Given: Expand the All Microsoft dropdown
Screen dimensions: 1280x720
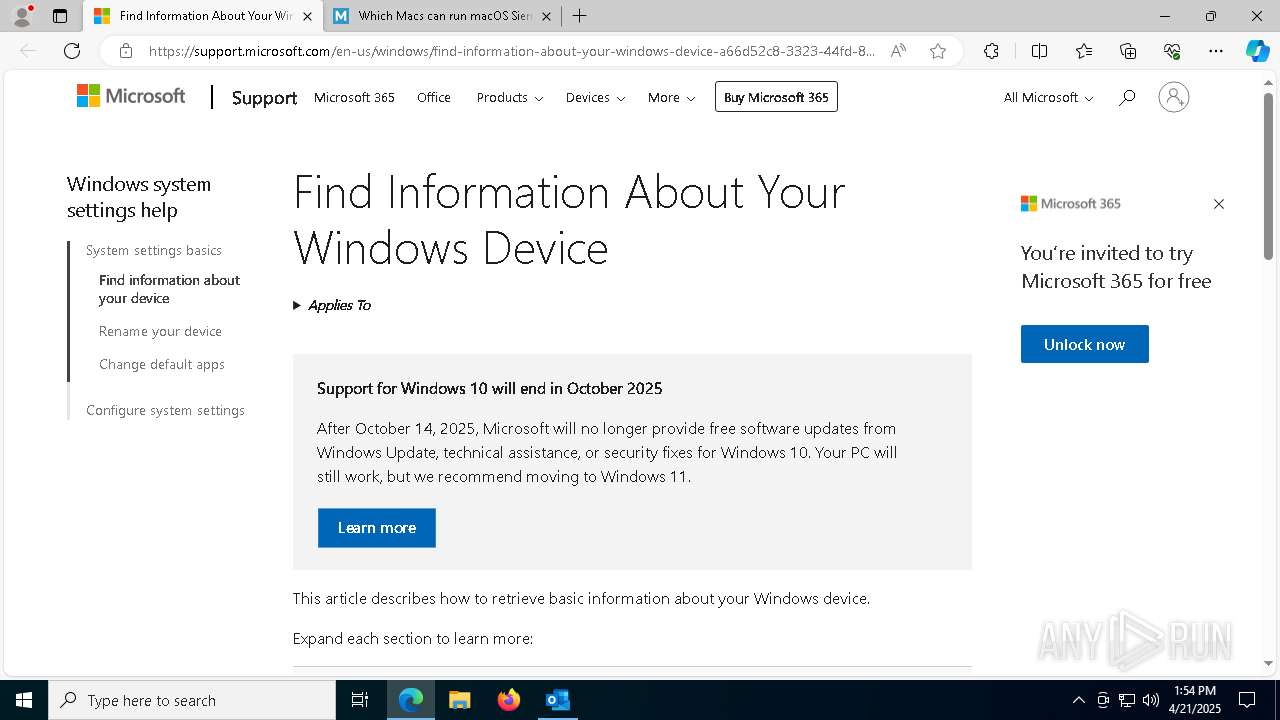Looking at the screenshot, I should click(1048, 97).
